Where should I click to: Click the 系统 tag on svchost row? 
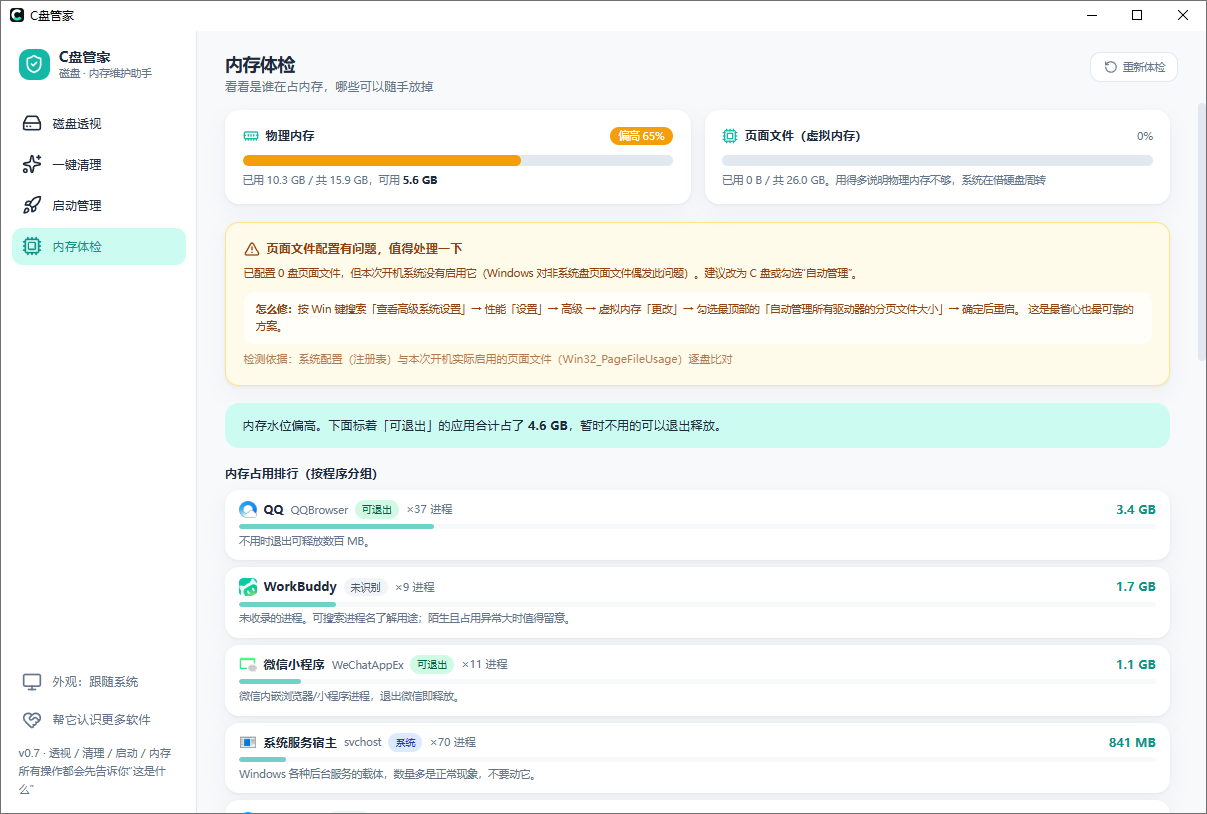[405, 742]
